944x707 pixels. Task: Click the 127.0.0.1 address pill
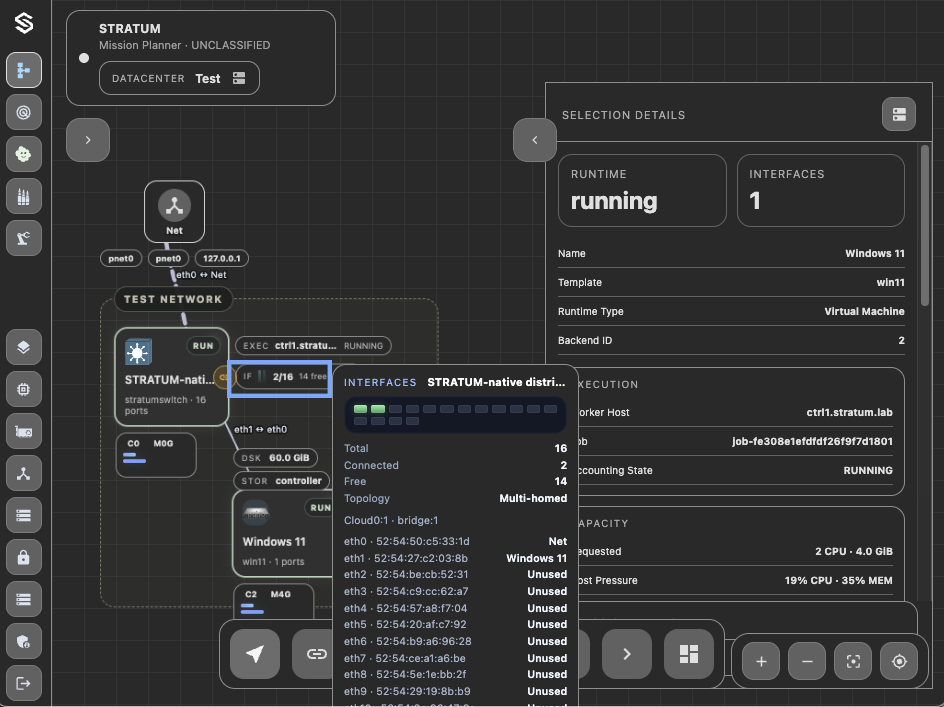tap(222, 258)
